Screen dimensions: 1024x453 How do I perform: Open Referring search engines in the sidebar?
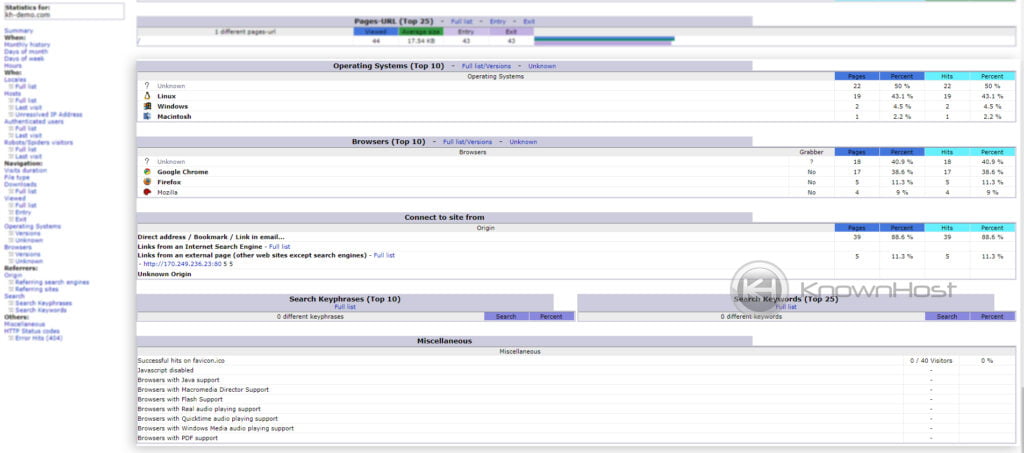pos(52,283)
